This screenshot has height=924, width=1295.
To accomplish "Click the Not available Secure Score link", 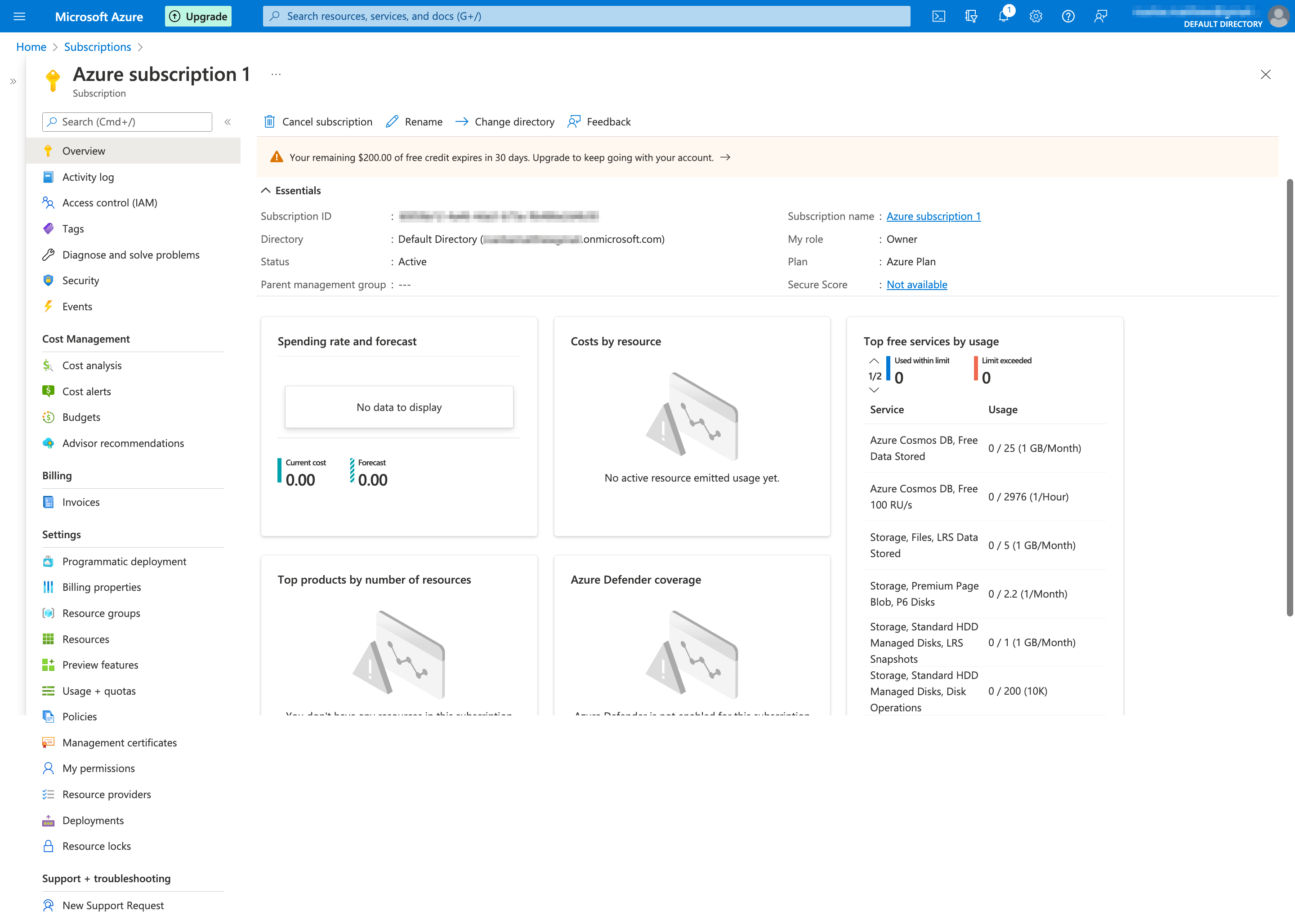I will [916, 285].
